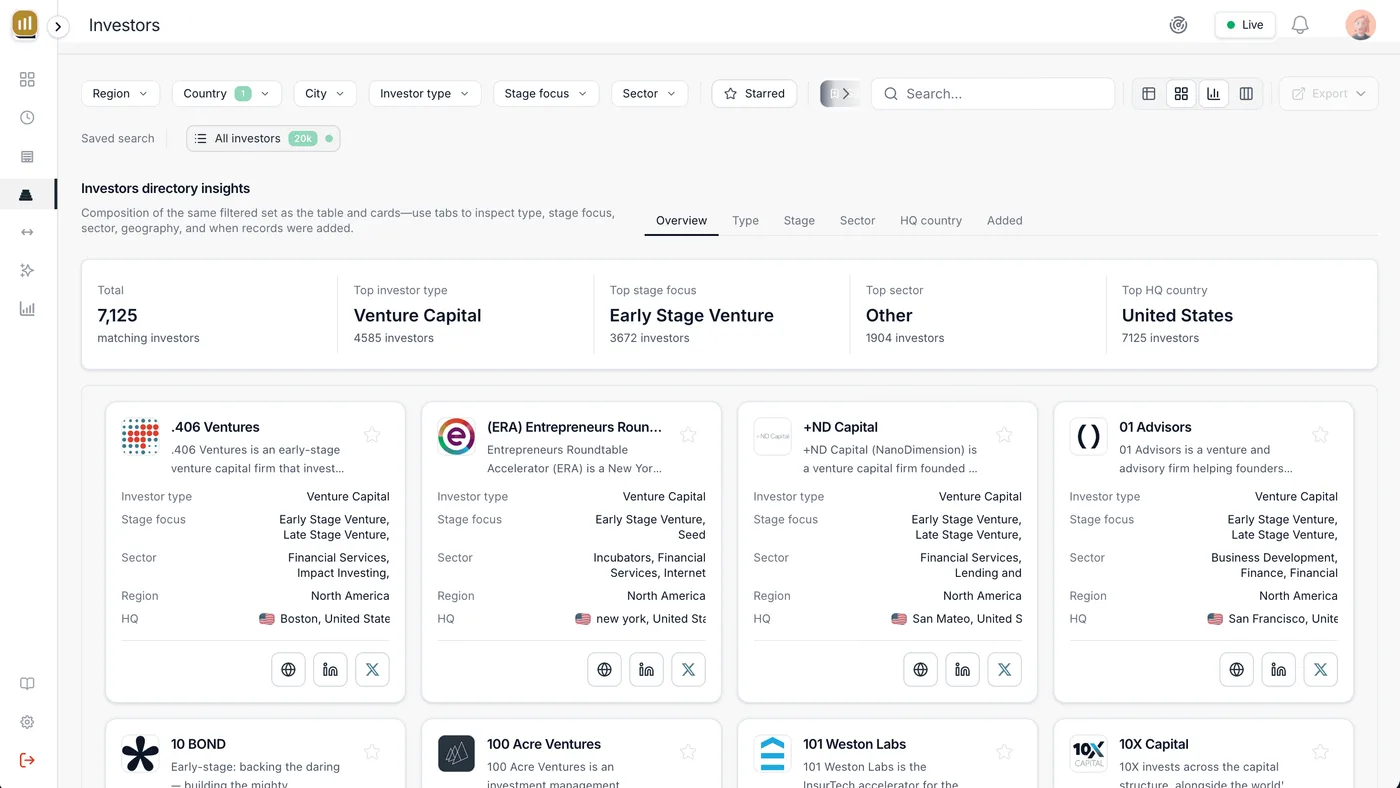The width and height of the screenshot is (1400, 788).
Task: Open the clock history icon in sidebar
Action: pyautogui.click(x=27, y=118)
